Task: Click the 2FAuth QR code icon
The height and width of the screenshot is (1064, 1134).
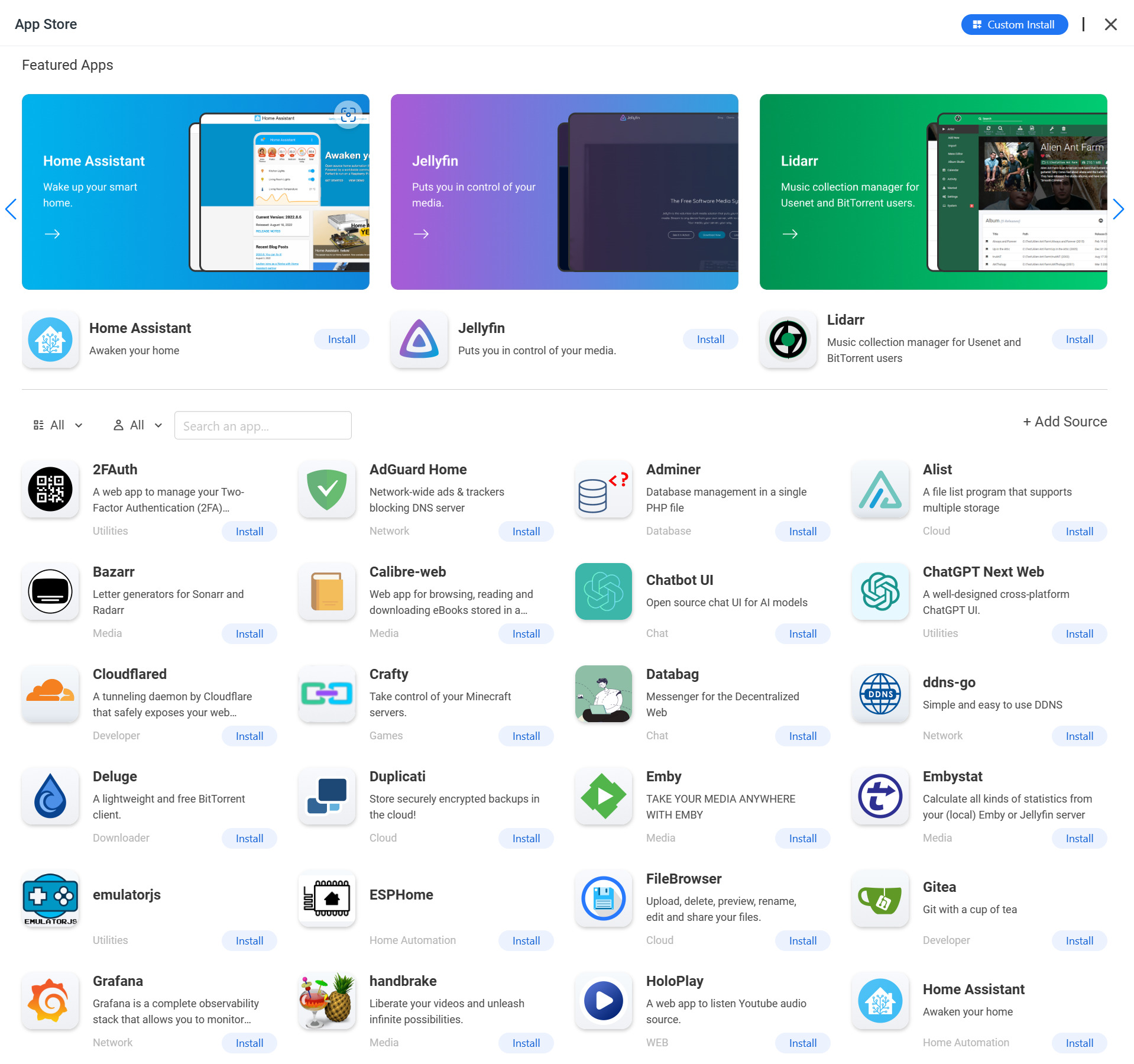Action: (50, 489)
